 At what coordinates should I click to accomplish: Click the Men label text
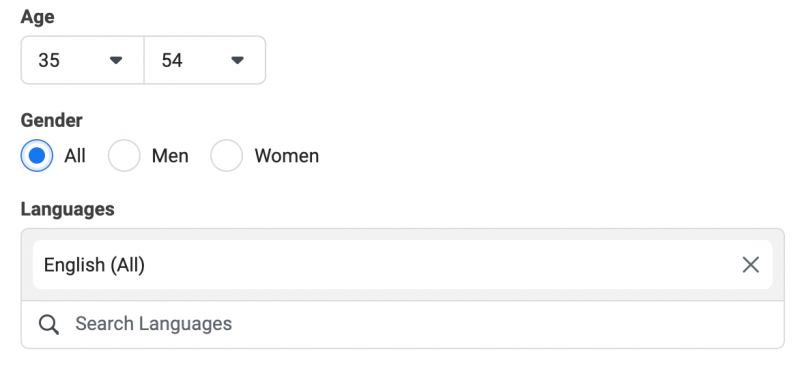click(x=170, y=156)
